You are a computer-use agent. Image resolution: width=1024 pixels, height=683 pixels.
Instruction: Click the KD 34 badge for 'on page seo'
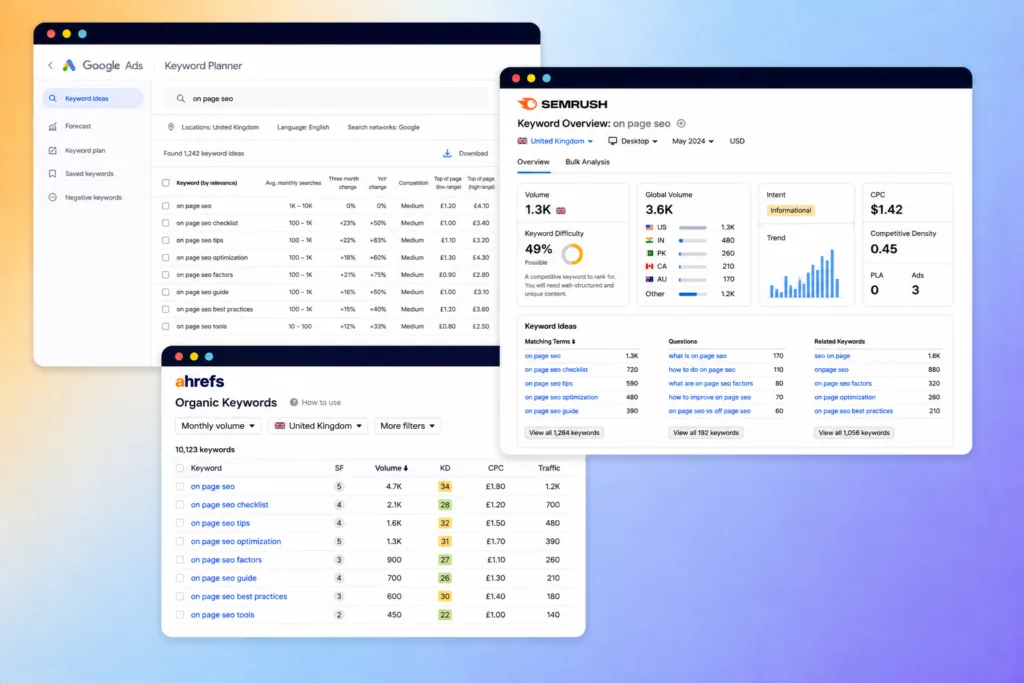pyautogui.click(x=445, y=486)
